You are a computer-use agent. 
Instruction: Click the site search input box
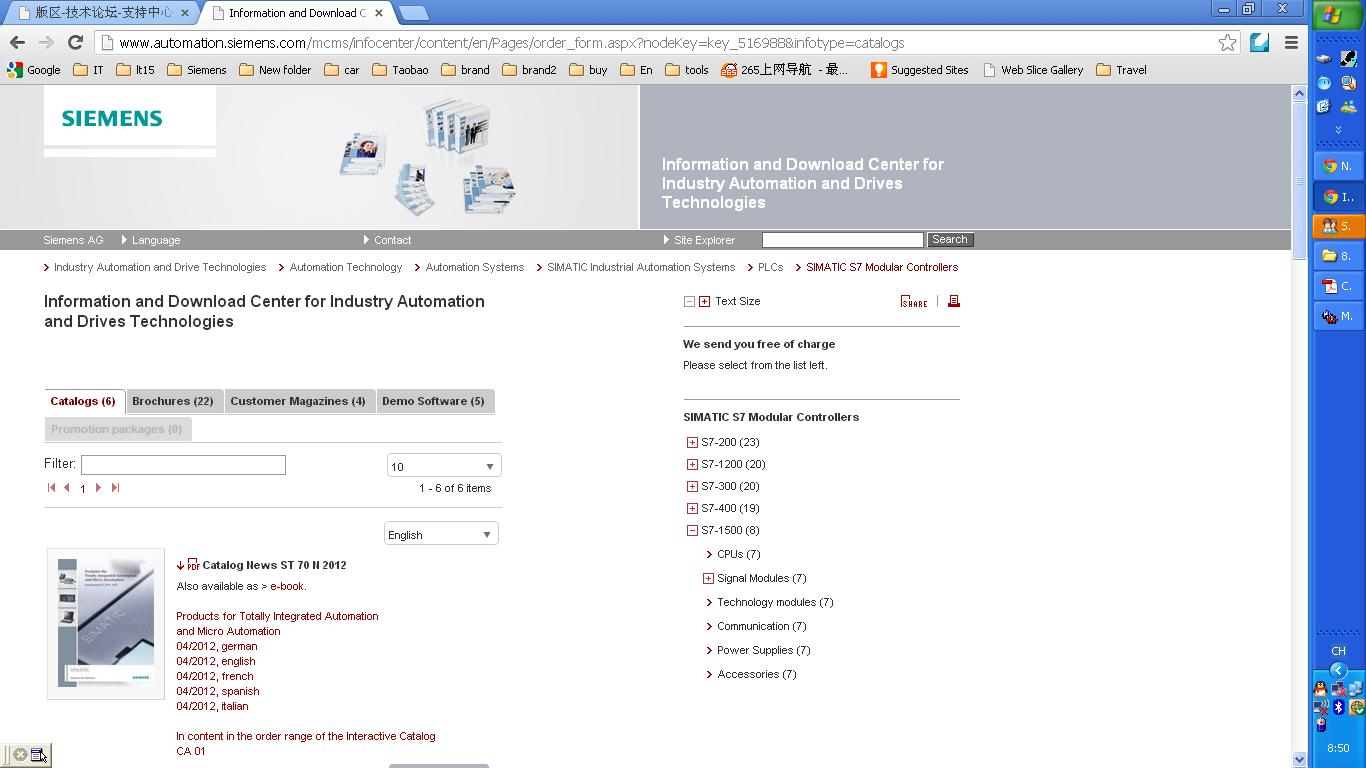point(842,240)
